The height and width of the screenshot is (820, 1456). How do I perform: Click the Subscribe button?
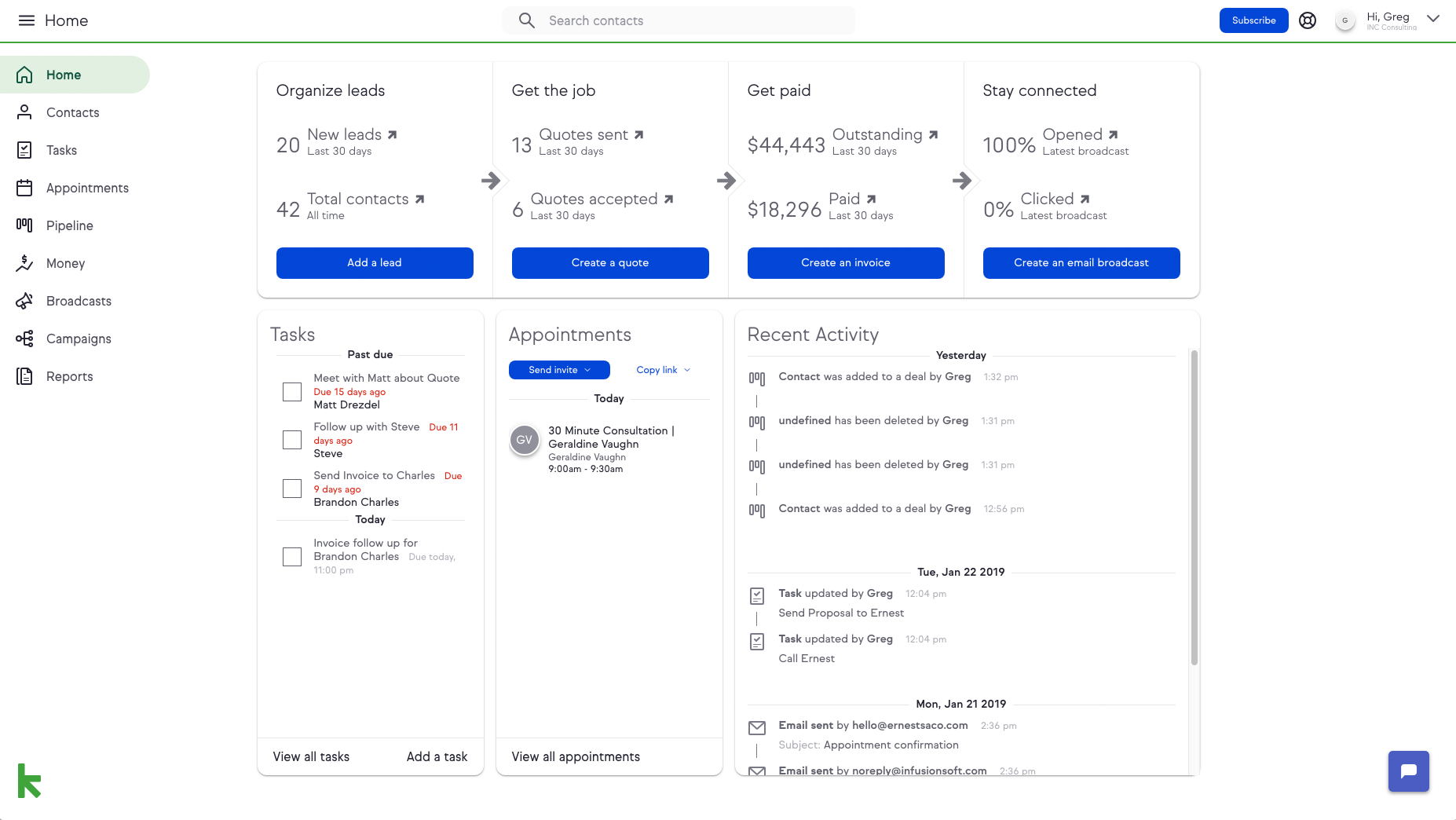coord(1253,20)
